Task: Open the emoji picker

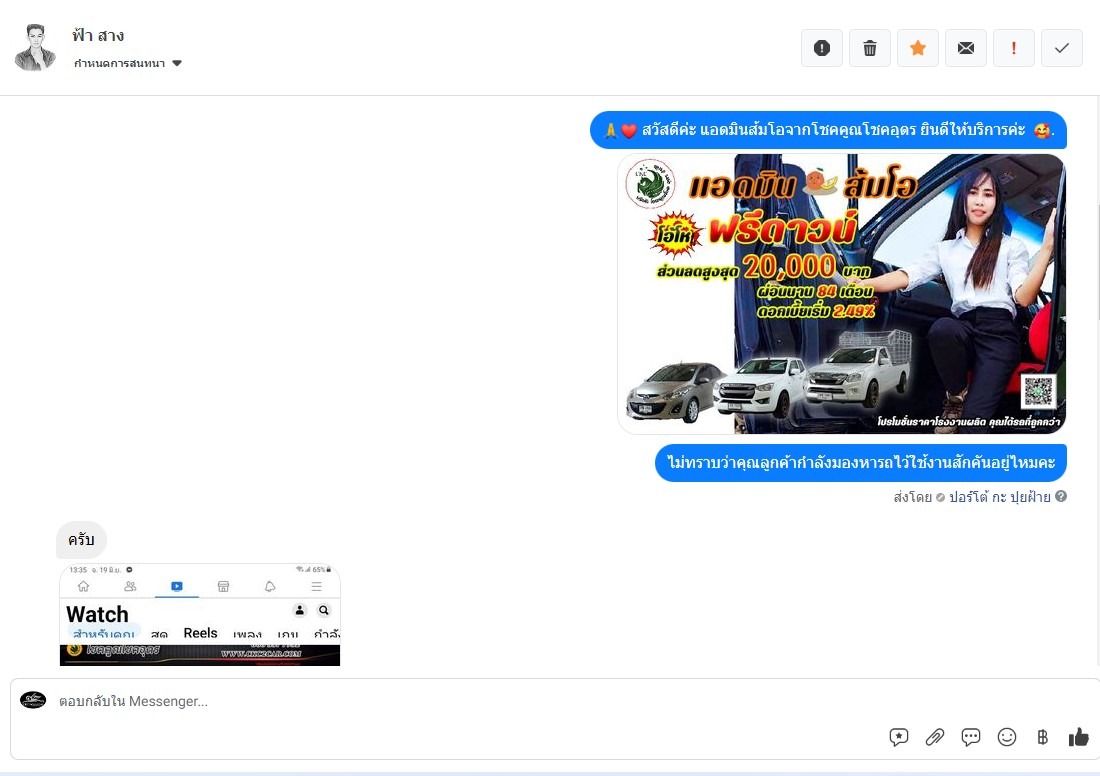Action: pos(1007,737)
